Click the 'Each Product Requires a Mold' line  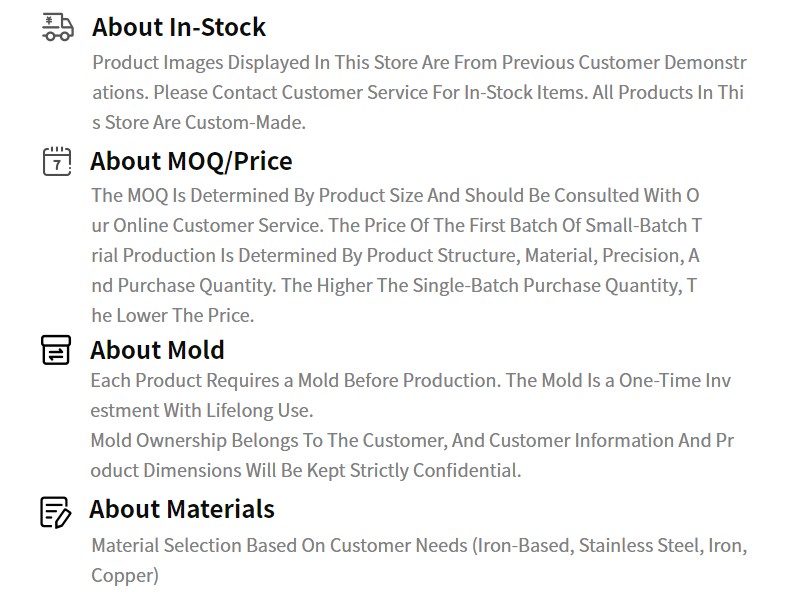coord(410,381)
